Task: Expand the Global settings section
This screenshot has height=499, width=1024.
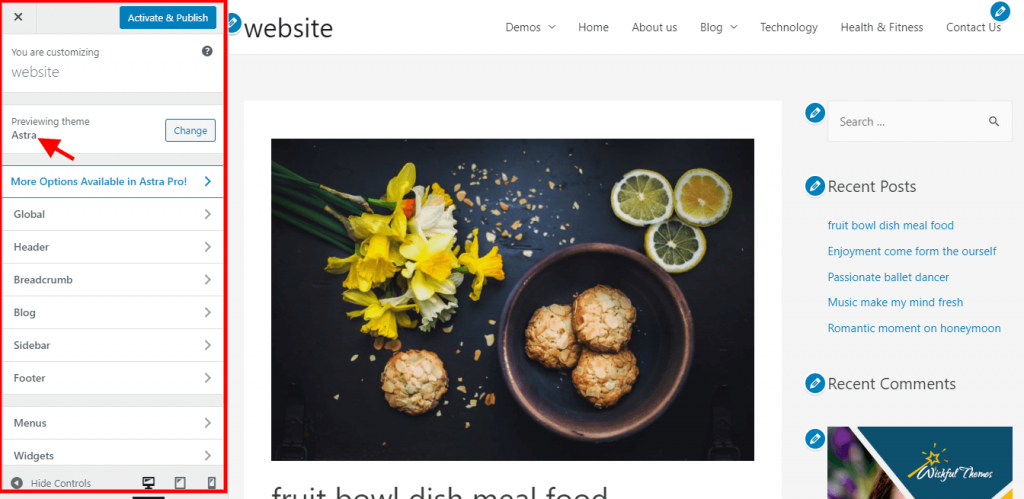Action: click(x=113, y=214)
